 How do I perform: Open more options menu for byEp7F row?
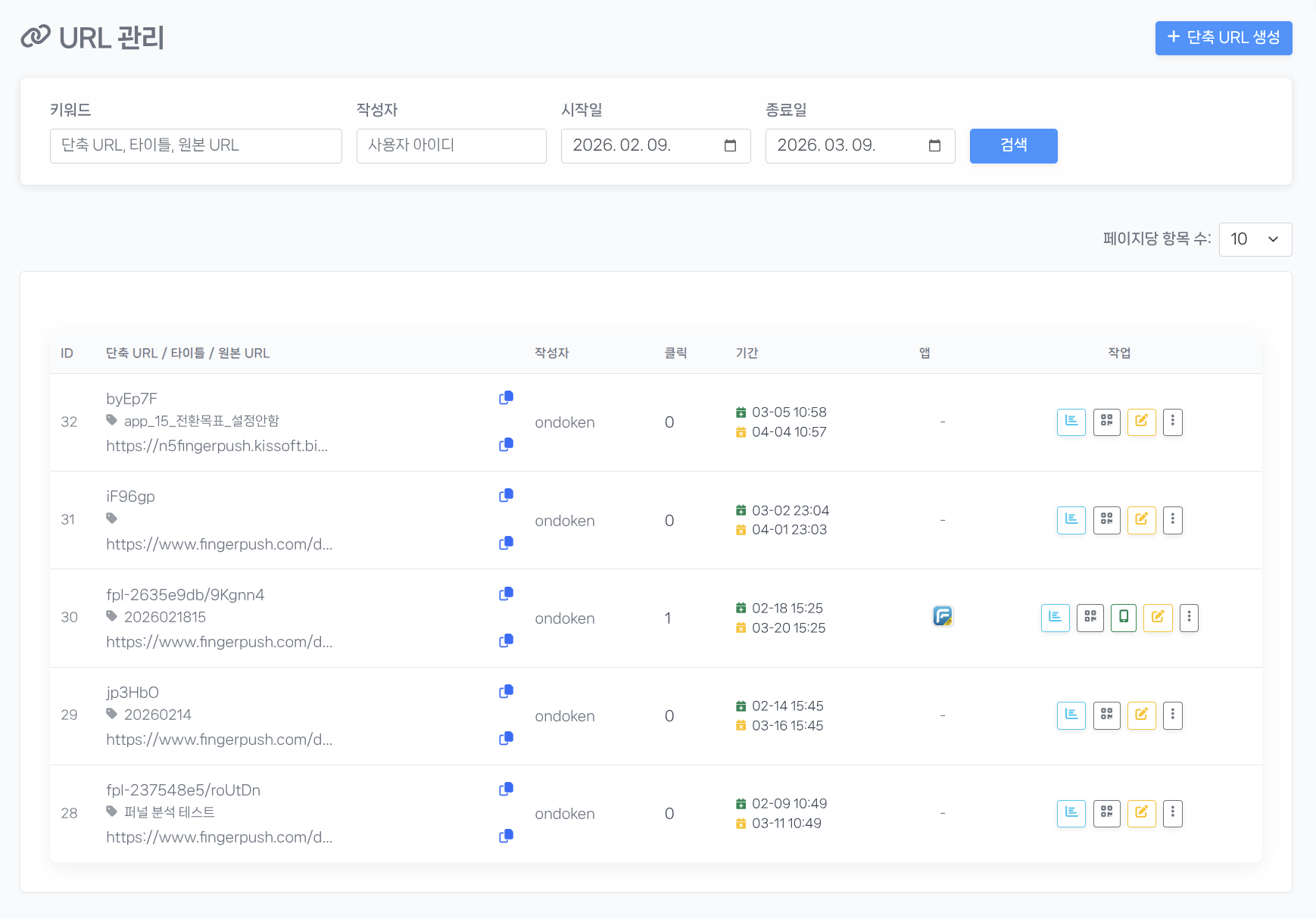coord(1173,422)
